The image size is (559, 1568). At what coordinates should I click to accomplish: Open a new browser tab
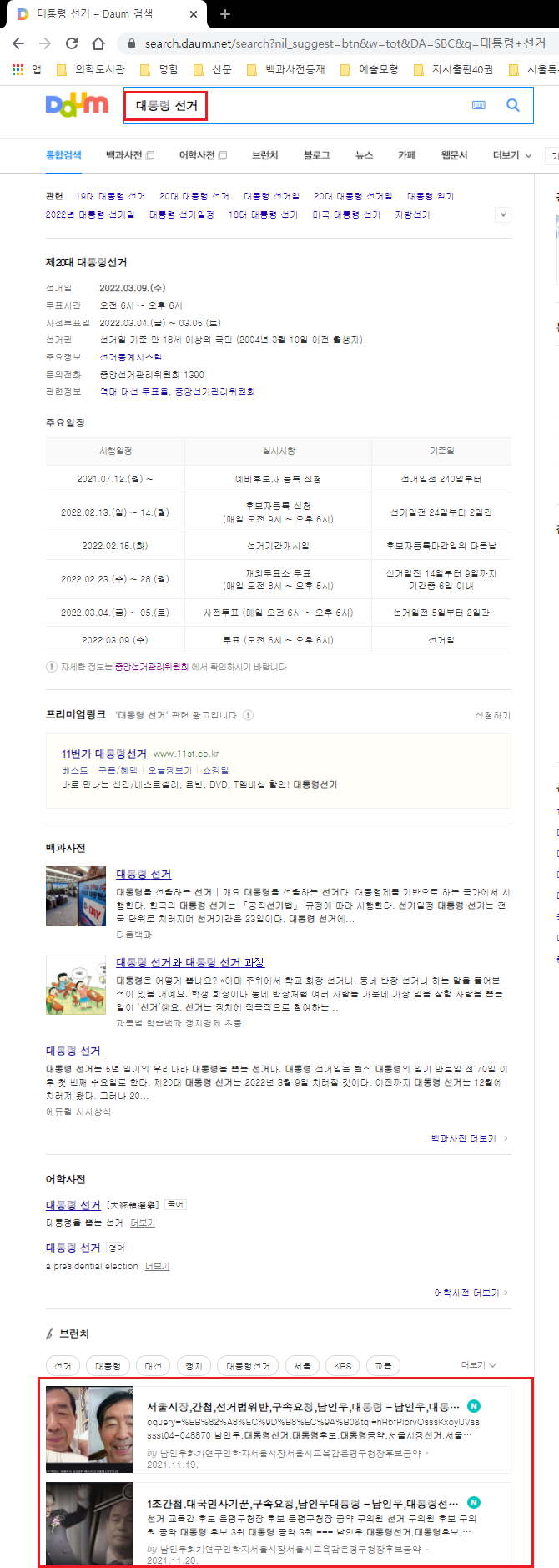[225, 14]
